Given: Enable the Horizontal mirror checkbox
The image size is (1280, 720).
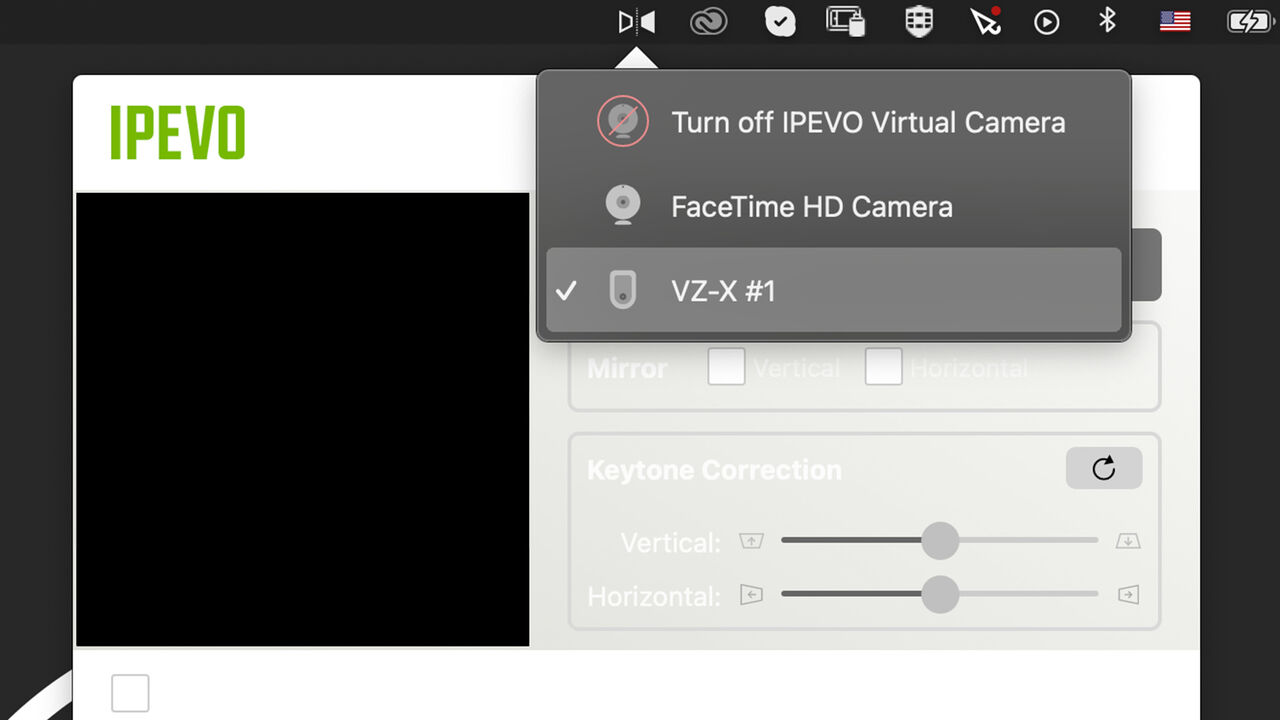Looking at the screenshot, I should point(884,367).
